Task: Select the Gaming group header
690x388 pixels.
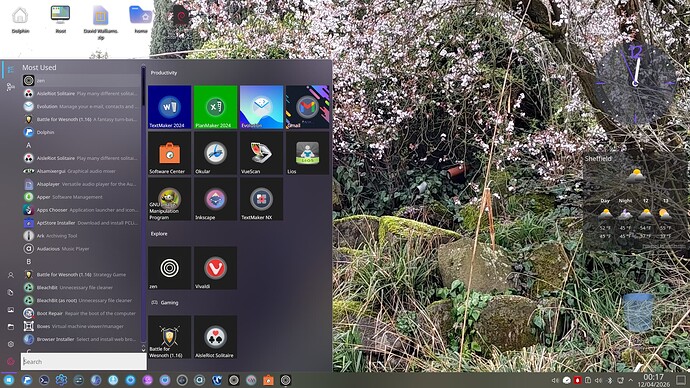Action: [165, 303]
